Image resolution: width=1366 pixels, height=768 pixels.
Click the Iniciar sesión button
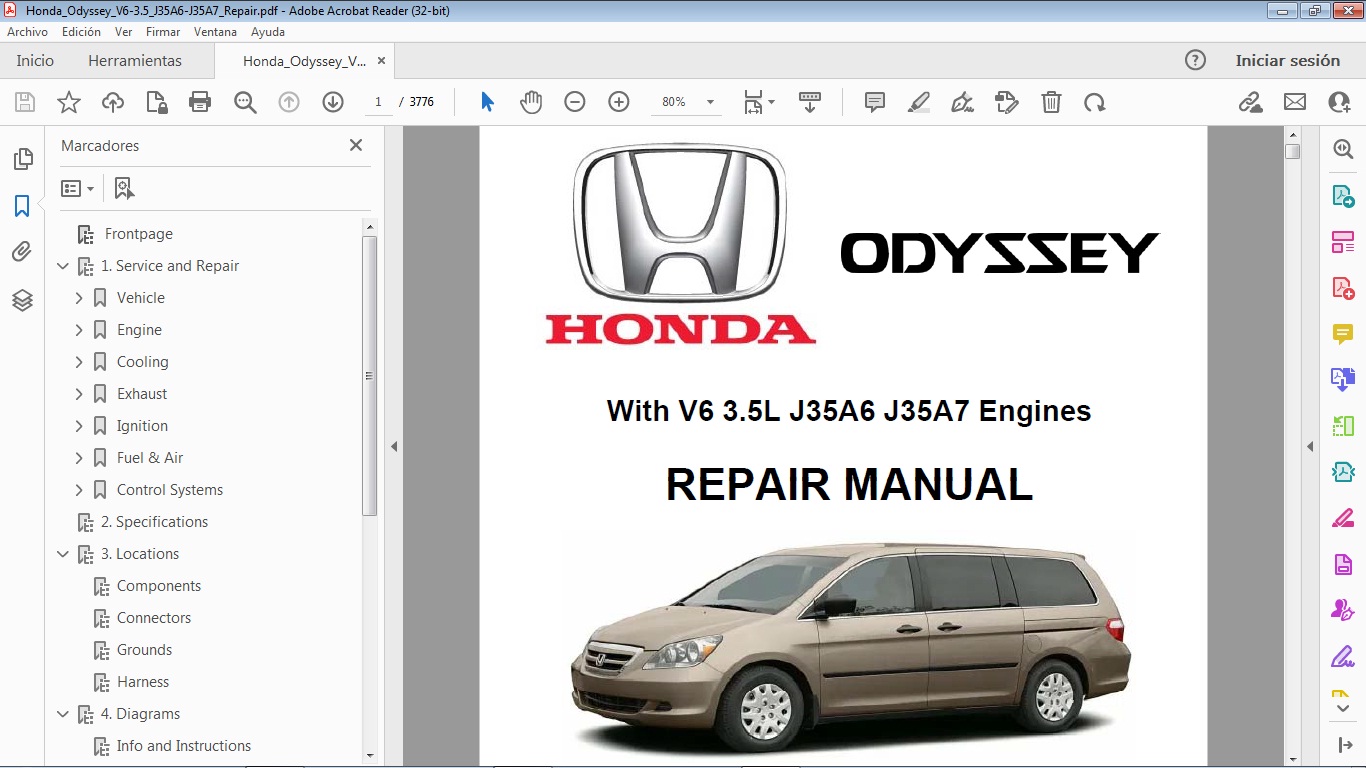coord(1288,60)
